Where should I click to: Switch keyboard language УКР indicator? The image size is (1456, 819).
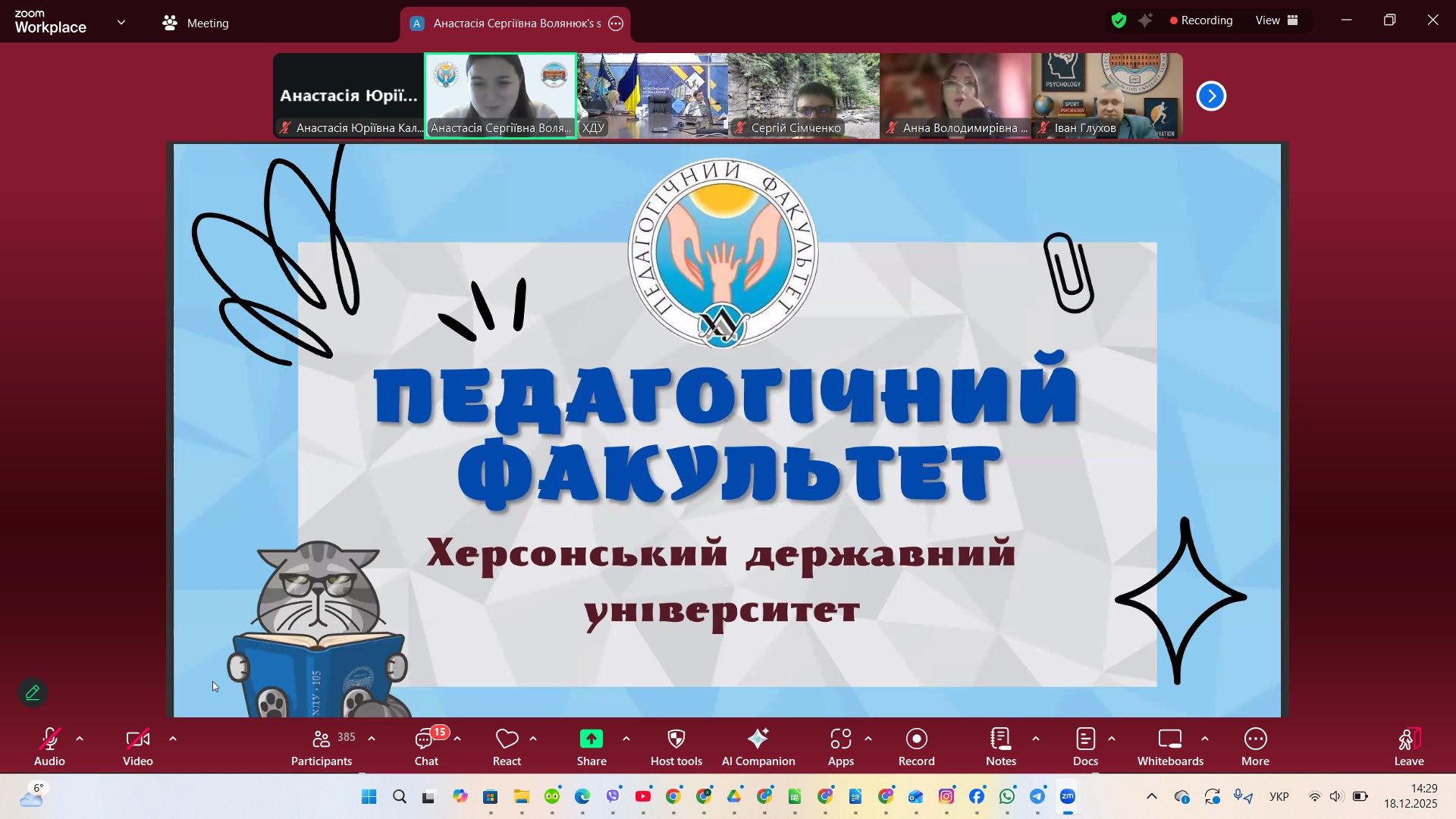pos(1279,796)
